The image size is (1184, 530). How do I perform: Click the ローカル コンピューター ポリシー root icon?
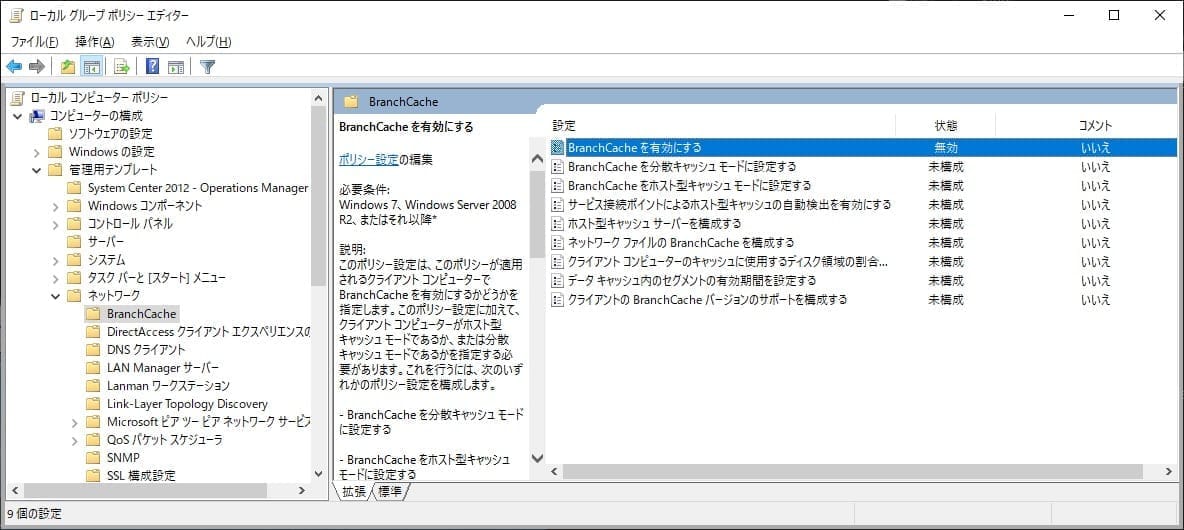tap(18, 97)
